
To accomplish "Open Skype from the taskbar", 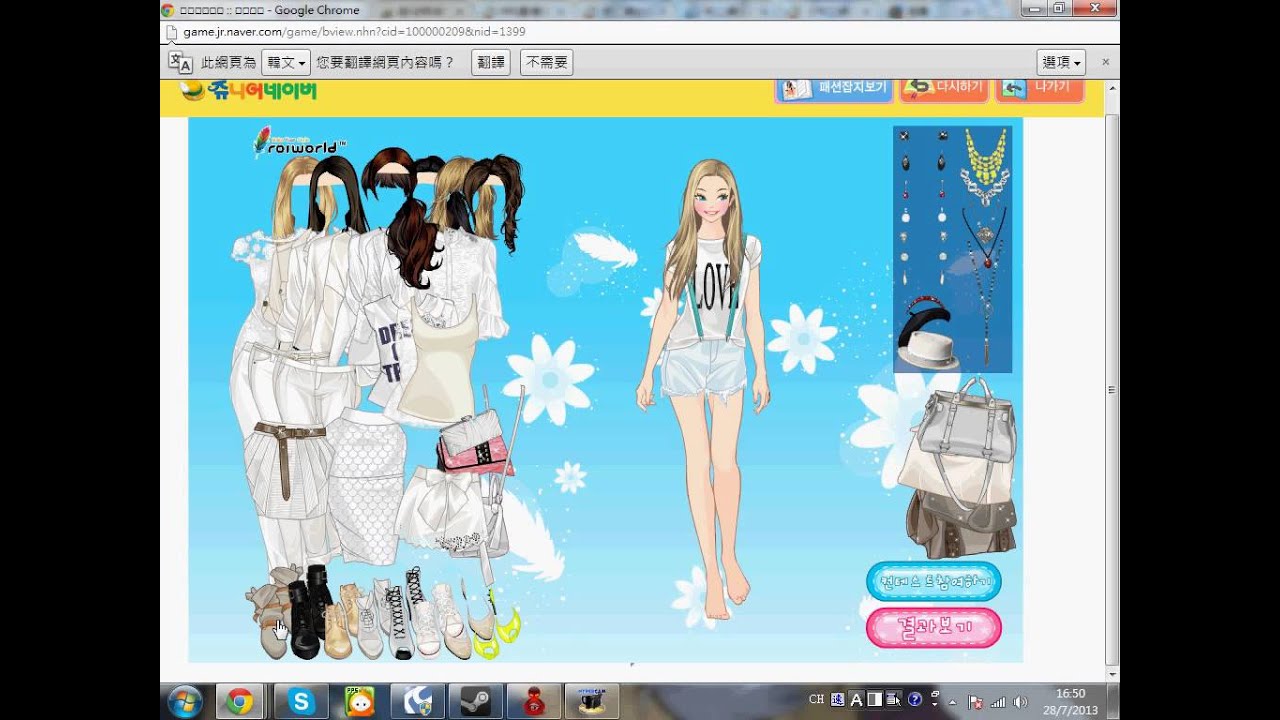I will pyautogui.click(x=301, y=701).
